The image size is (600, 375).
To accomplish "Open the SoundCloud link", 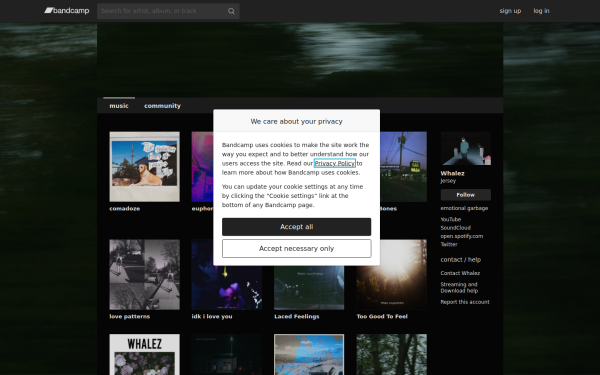I will [x=455, y=228].
